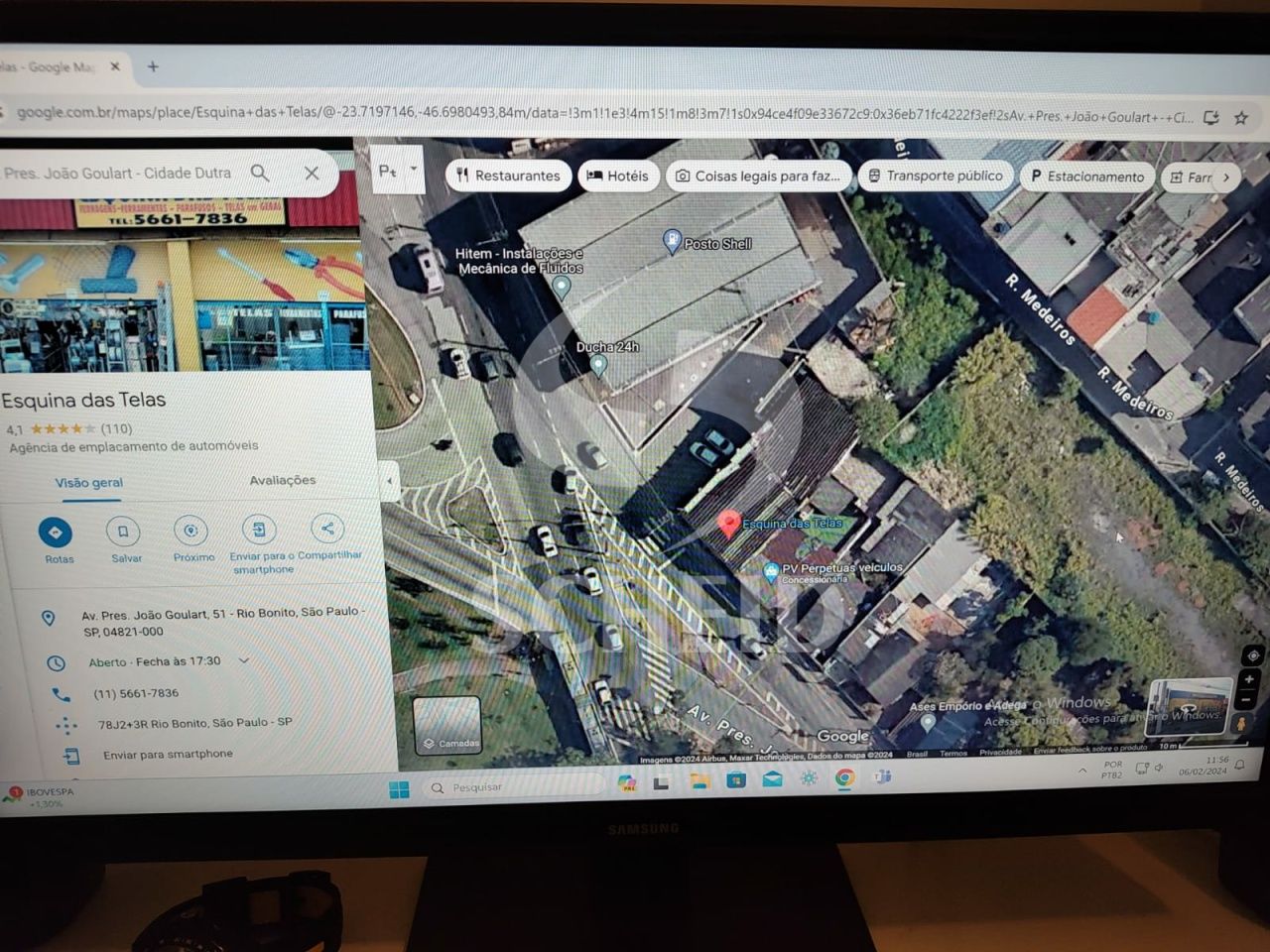Select the Visão geral tab

[x=89, y=483]
